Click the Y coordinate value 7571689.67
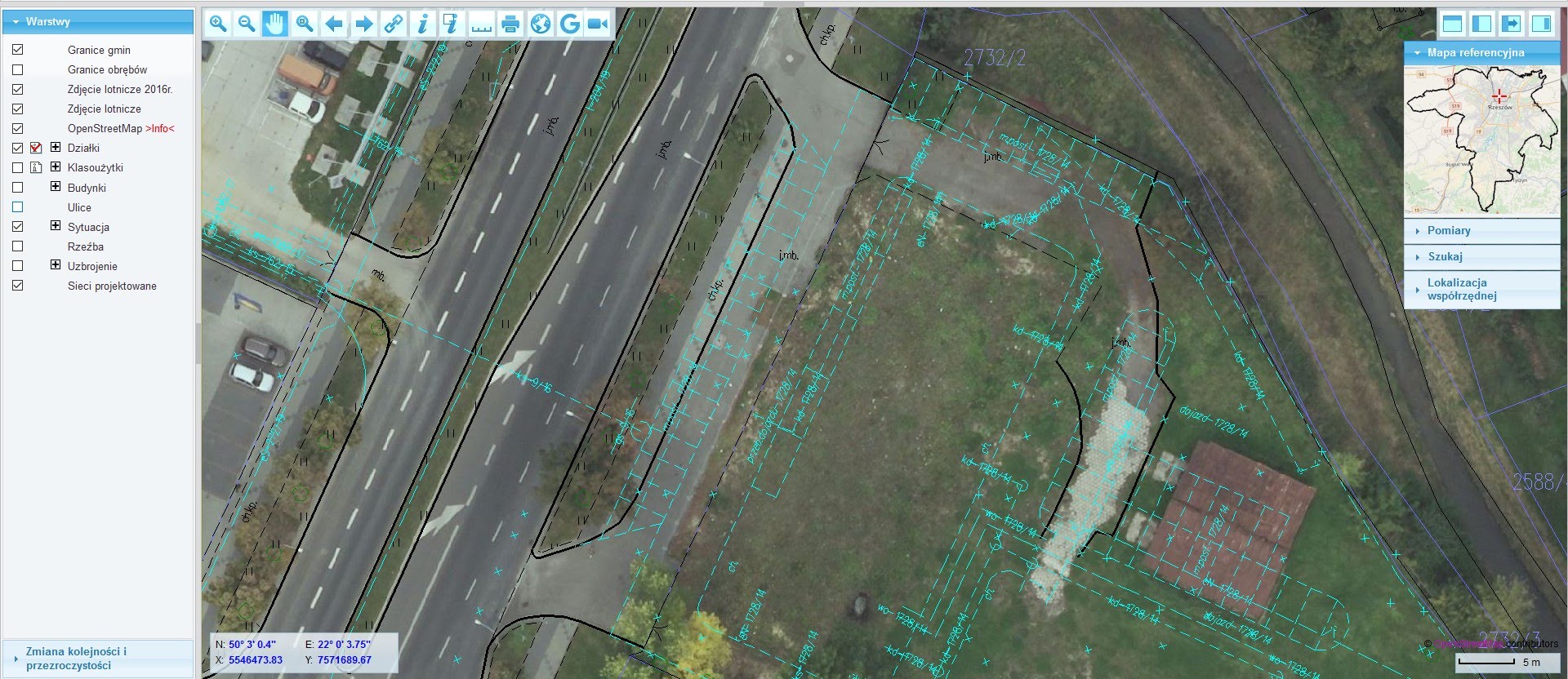Screen dimensions: 1568x679 point(344,660)
